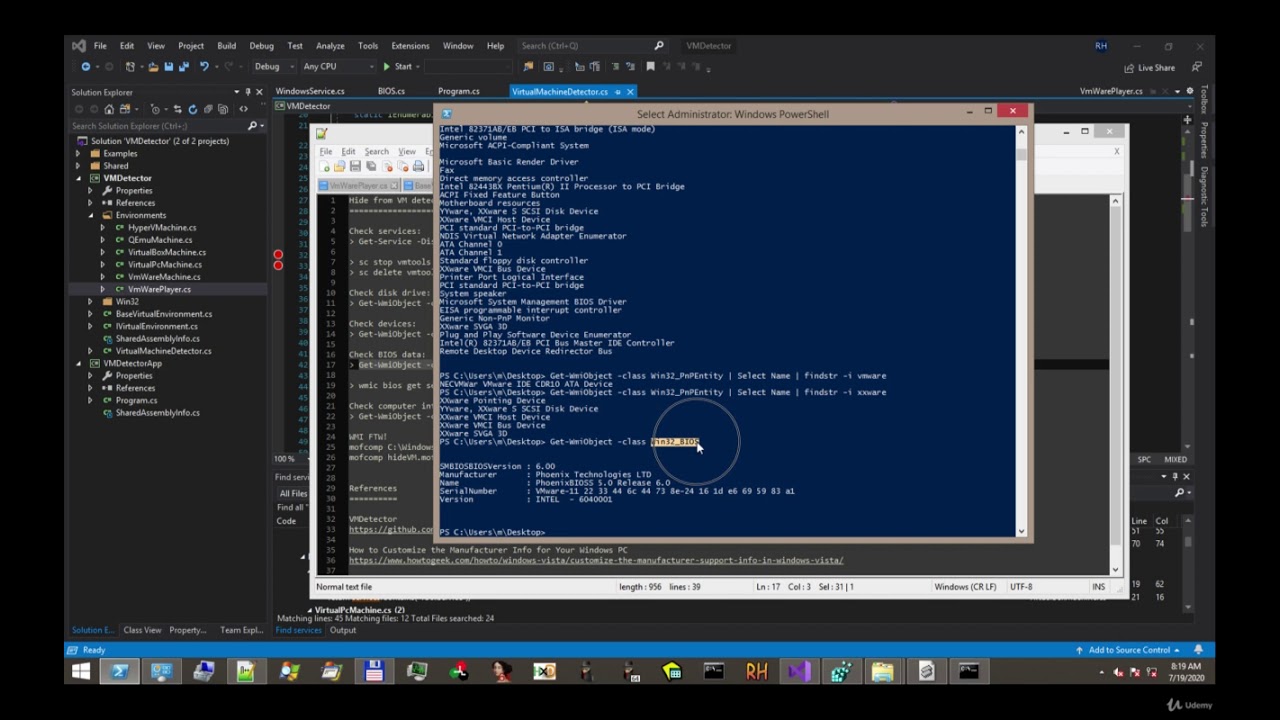
Task: Click the Save icon in Visual Studio toolbar
Action: pyautogui.click(x=168, y=67)
